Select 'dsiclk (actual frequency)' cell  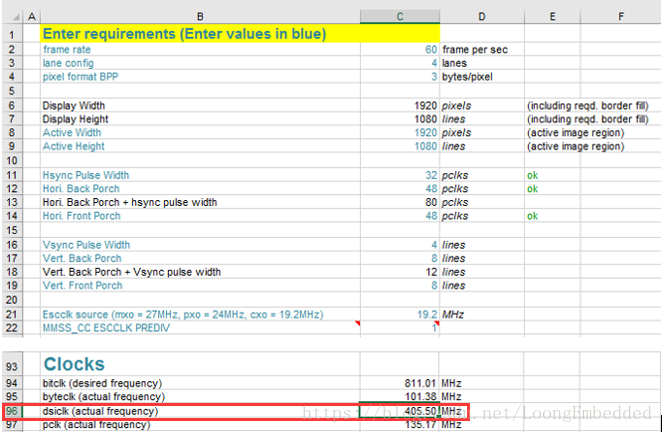[x=200, y=411]
